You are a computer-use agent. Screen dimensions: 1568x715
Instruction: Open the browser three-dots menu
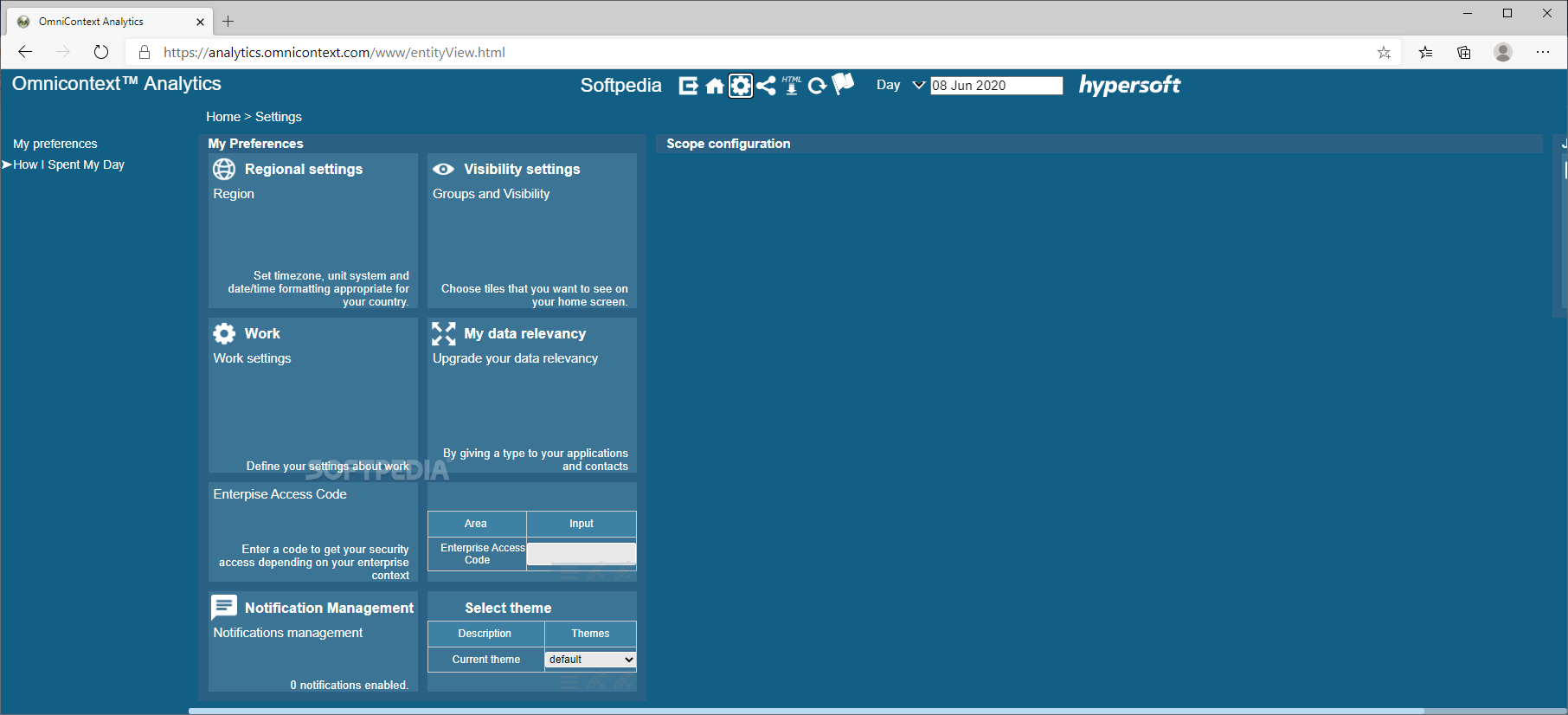pos(1543,53)
